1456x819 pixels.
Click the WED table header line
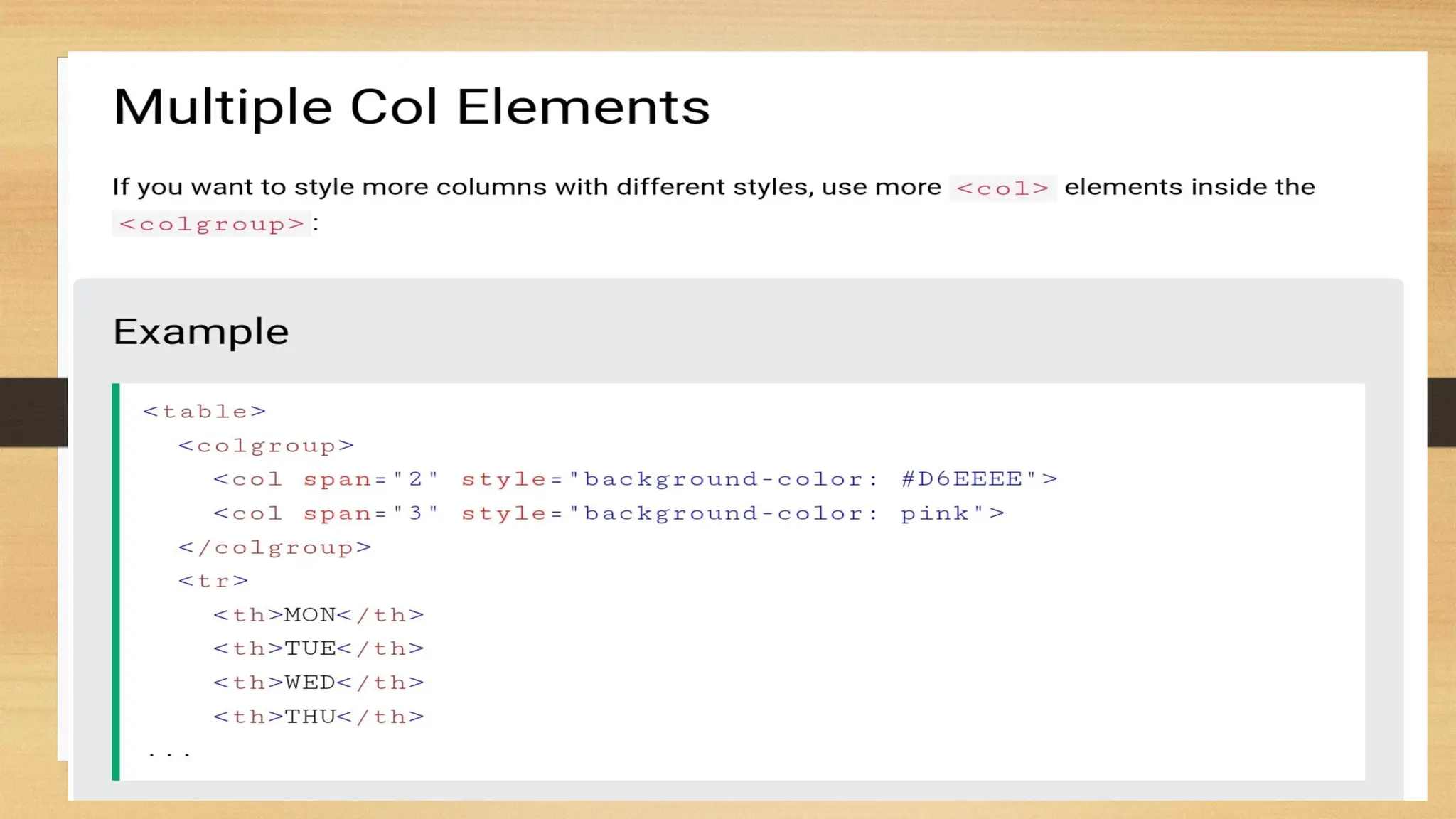(318, 683)
